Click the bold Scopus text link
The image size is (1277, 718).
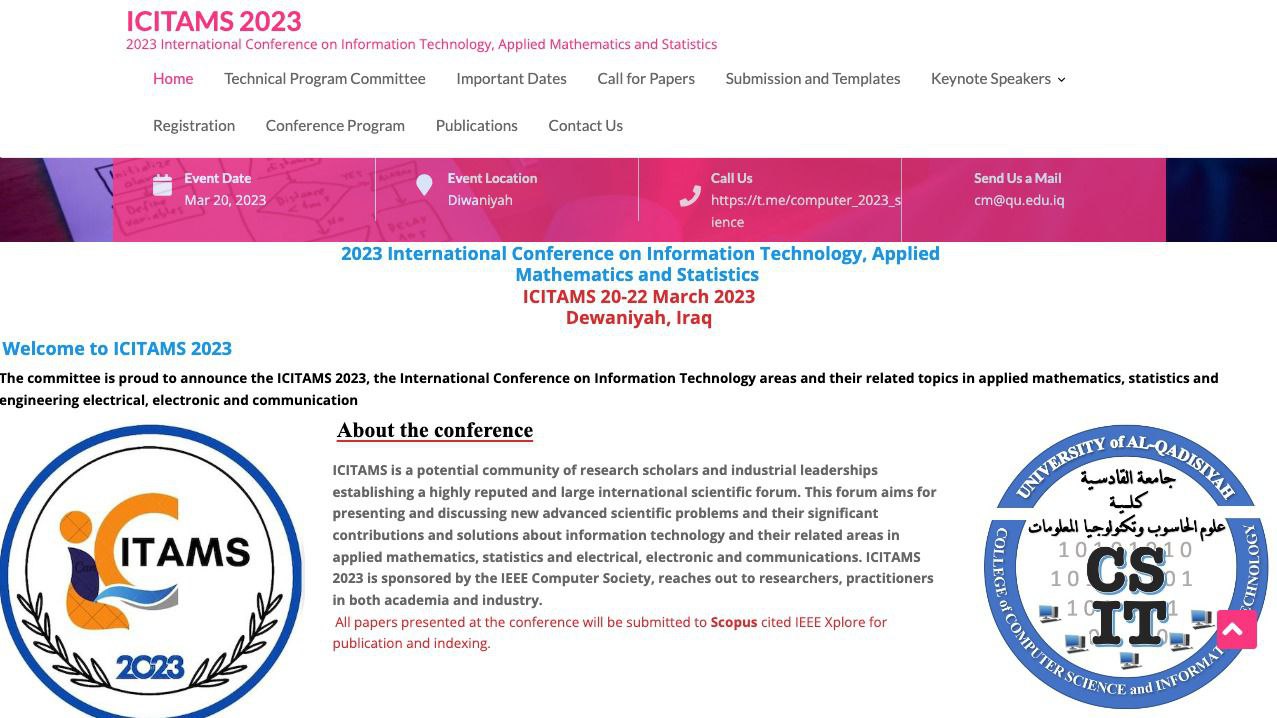(733, 622)
